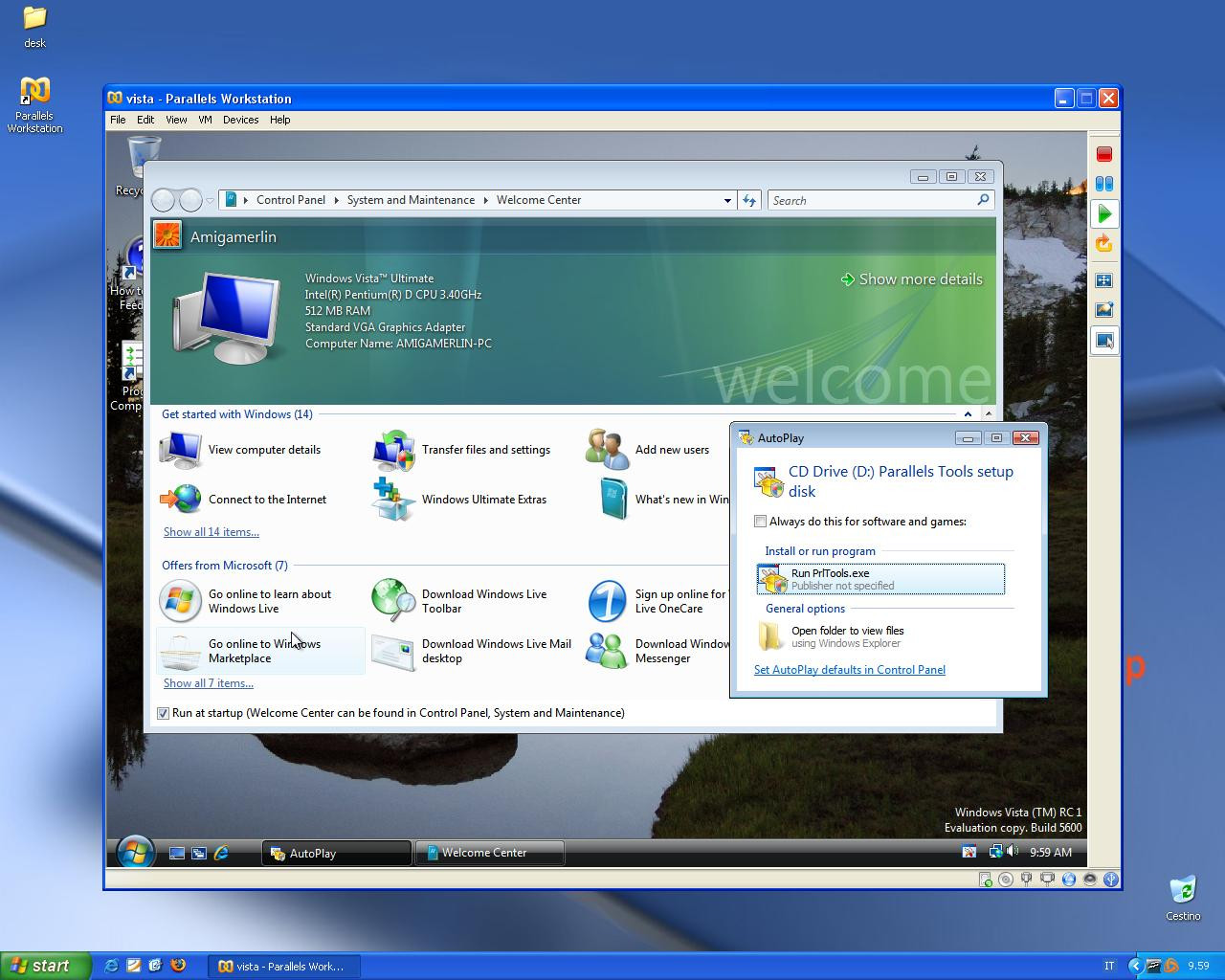Click the Cestino recycle bin icon

coord(1183,897)
